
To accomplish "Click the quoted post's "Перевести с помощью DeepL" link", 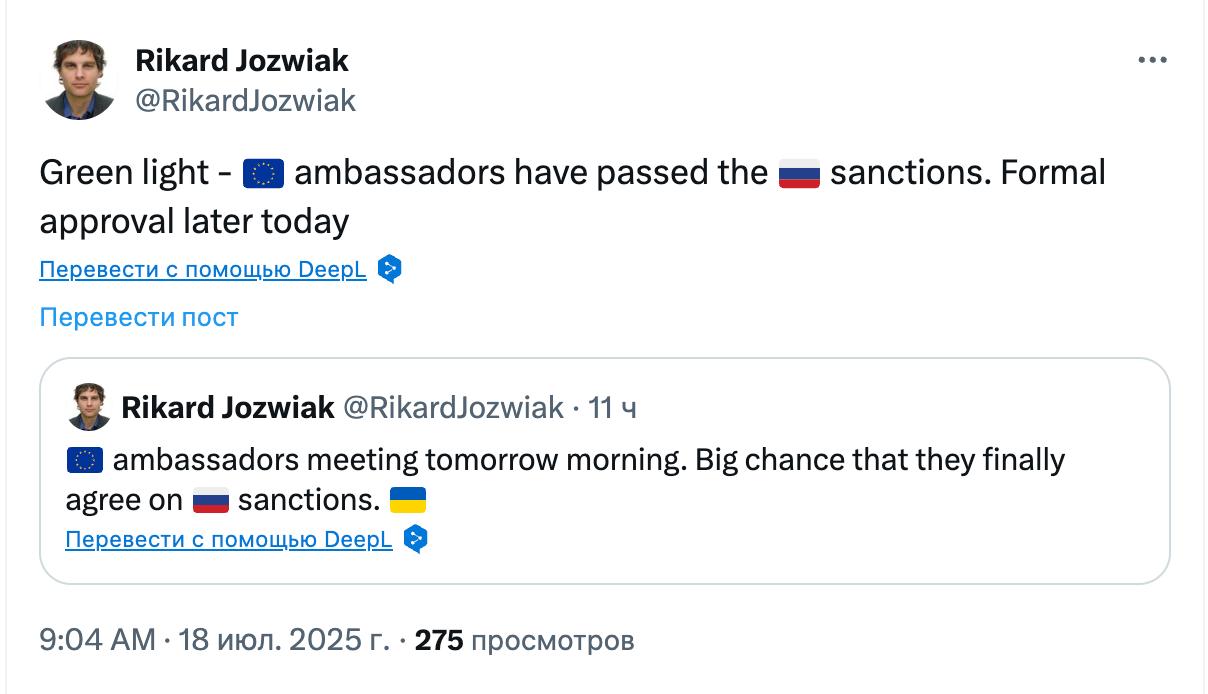I will (x=228, y=540).
